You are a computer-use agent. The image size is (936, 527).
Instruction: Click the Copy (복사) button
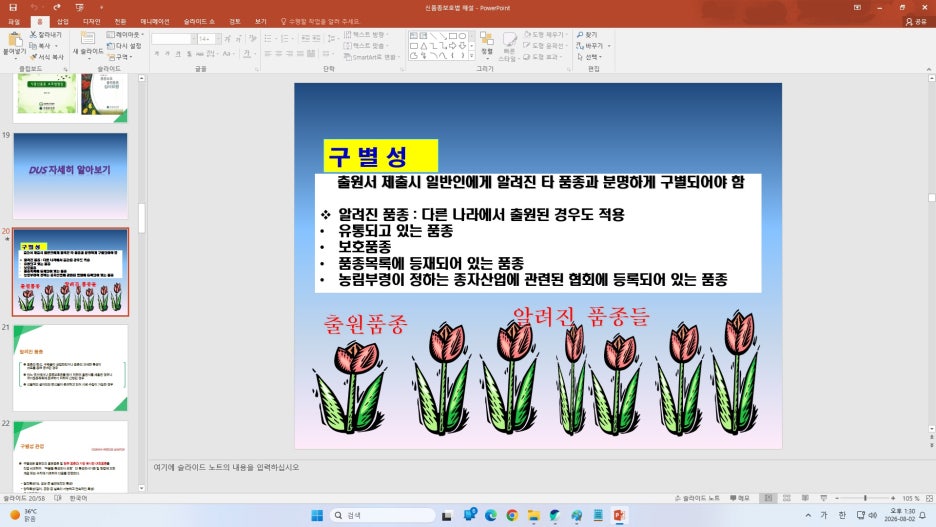click(x=41, y=46)
